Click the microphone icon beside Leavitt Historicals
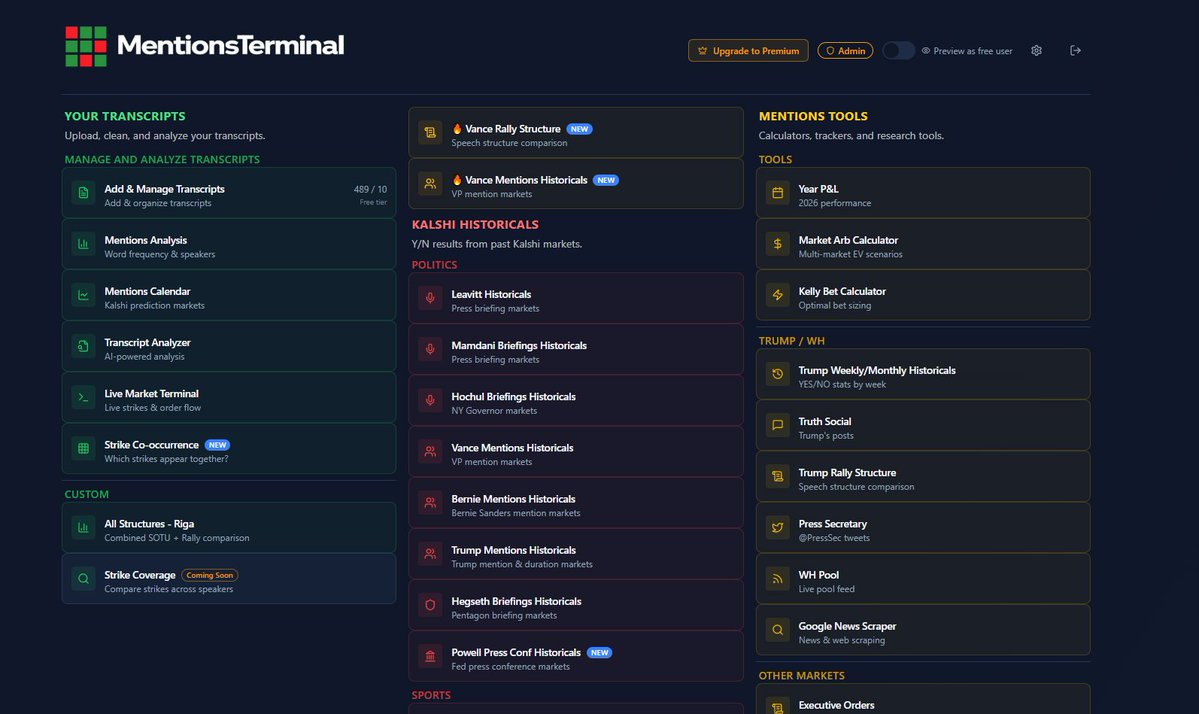This screenshot has width=1199, height=714. (x=431, y=298)
